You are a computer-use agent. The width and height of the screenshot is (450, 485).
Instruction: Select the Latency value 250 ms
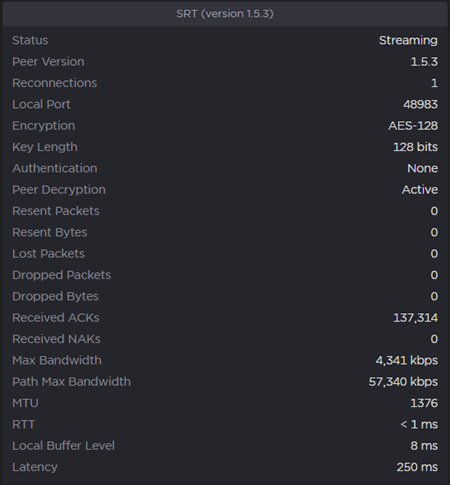[x=417, y=467]
